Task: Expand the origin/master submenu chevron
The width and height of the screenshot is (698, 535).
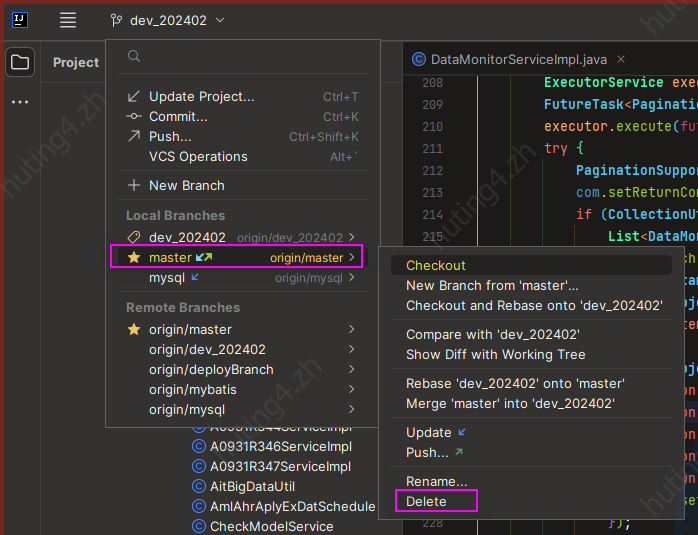Action: [x=352, y=329]
